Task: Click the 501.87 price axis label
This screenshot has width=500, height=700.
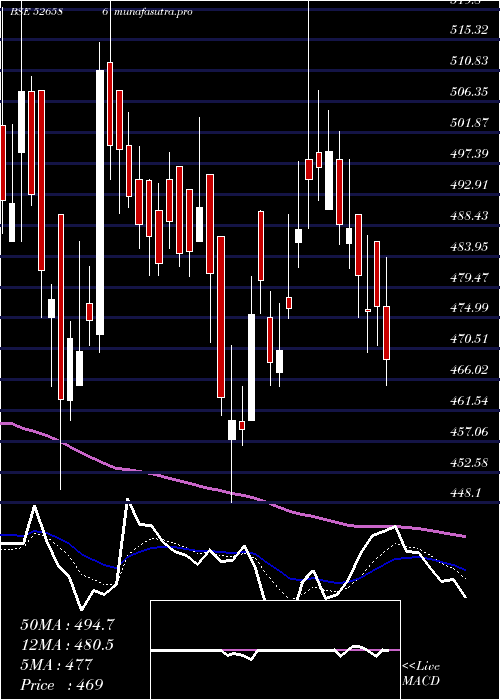Action: tap(468, 123)
